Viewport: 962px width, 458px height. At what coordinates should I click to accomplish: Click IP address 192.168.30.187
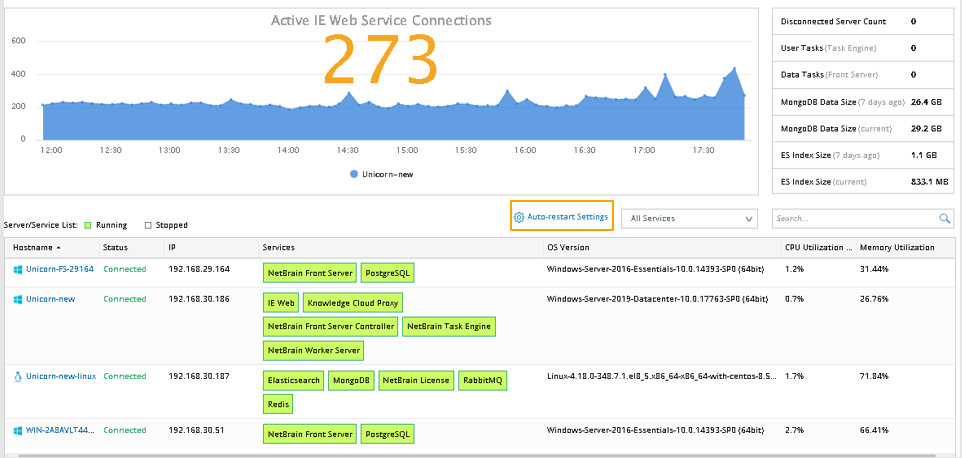(199, 376)
